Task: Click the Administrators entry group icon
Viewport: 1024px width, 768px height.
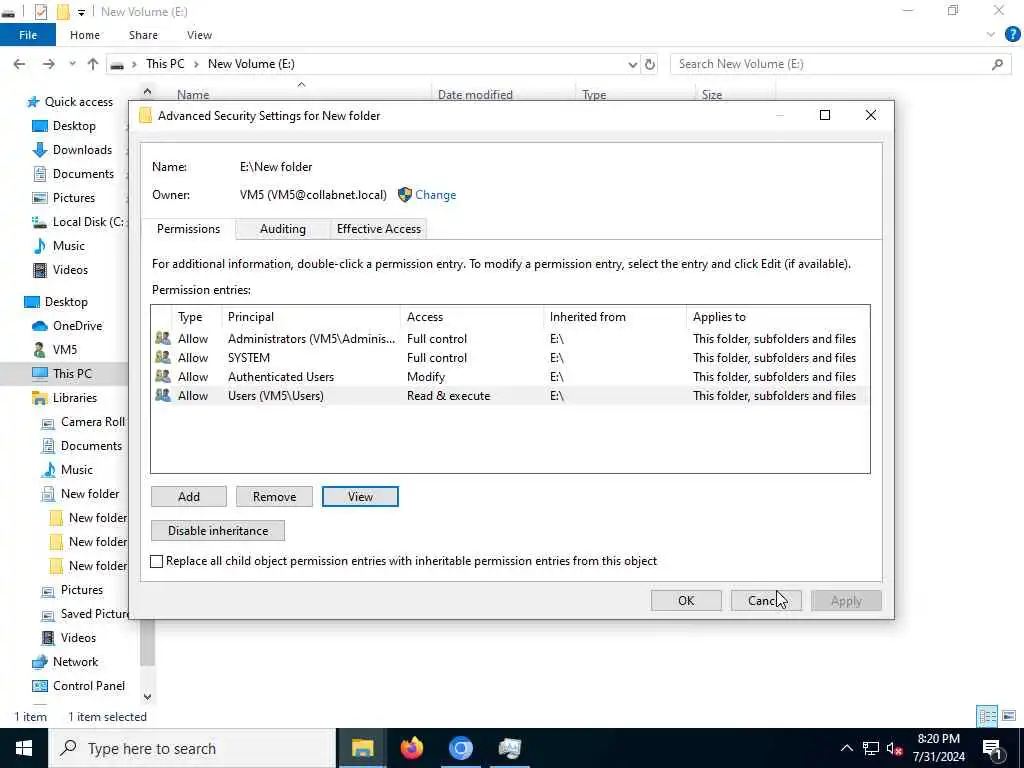Action: pyautogui.click(x=163, y=338)
